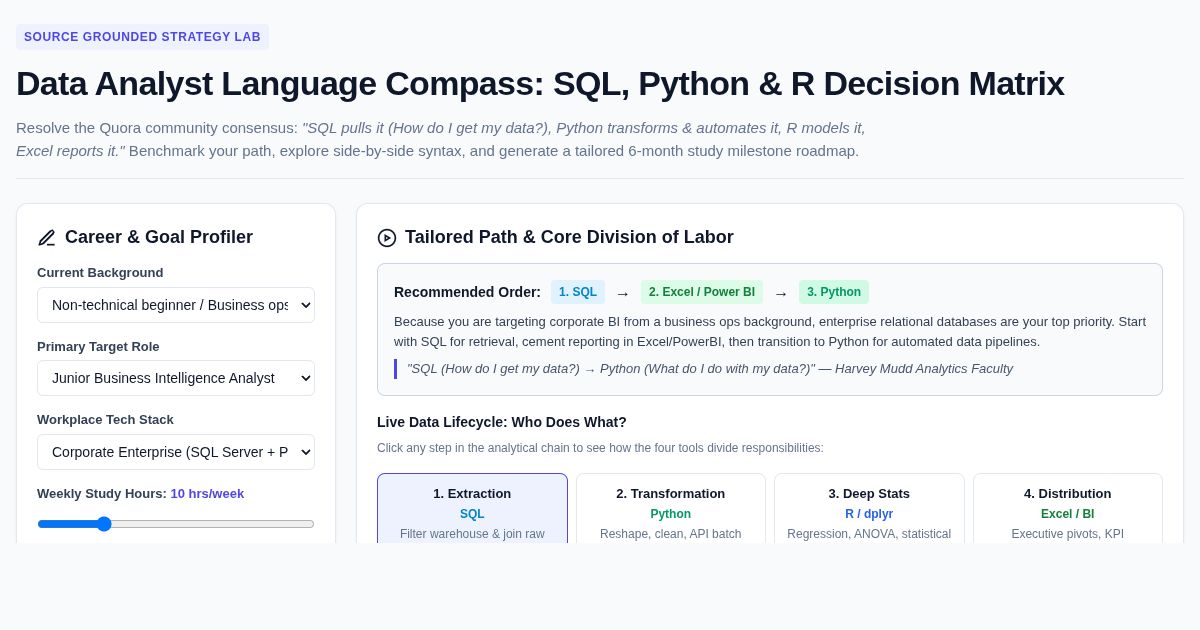Click the Weekly Study Hours 10 hrs/week value
1200x630 pixels.
pyautogui.click(x=207, y=493)
